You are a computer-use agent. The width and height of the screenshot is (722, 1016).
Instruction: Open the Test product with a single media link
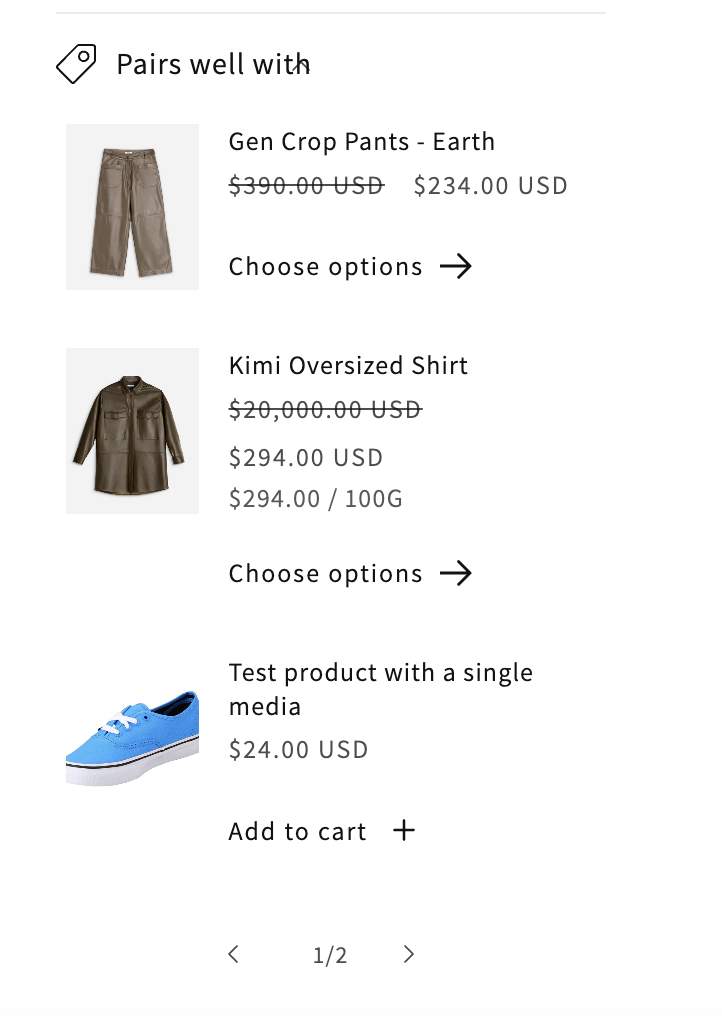(x=380, y=689)
